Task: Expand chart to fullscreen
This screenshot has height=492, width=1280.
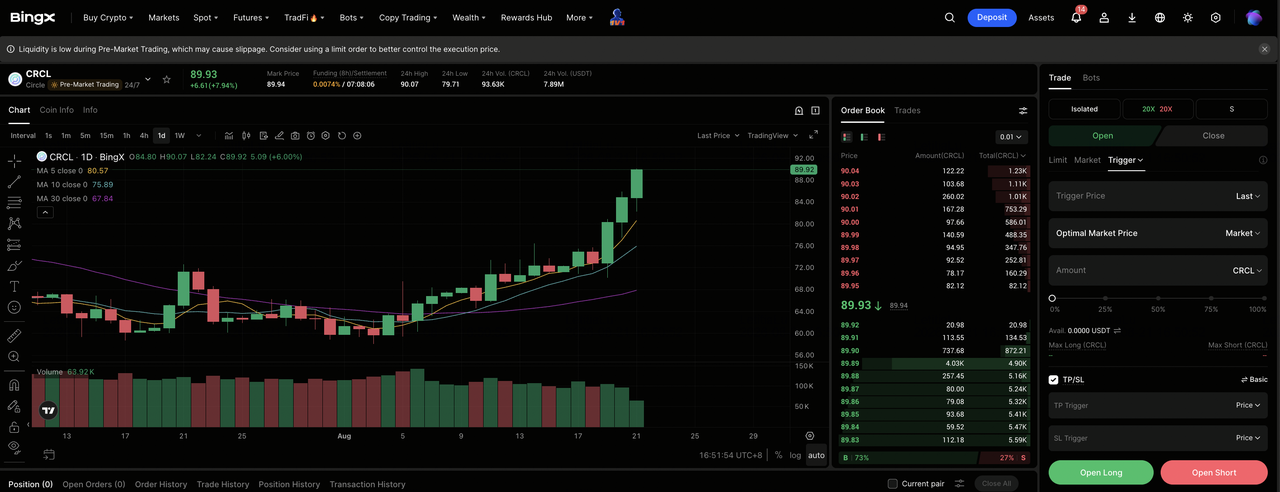Action: pyautogui.click(x=813, y=135)
